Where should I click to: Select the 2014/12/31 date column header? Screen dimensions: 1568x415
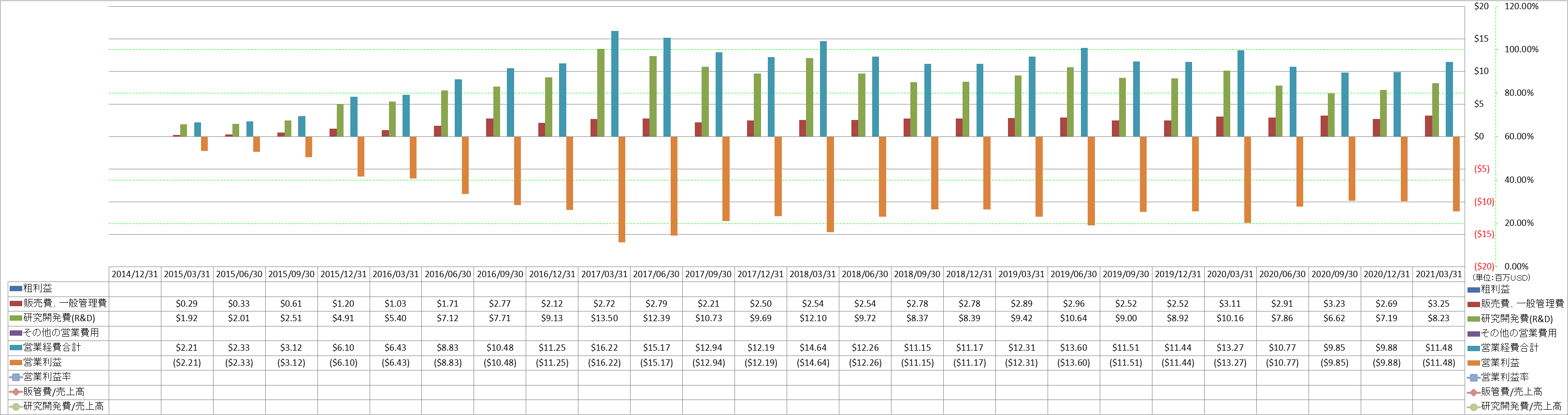pyautogui.click(x=134, y=274)
